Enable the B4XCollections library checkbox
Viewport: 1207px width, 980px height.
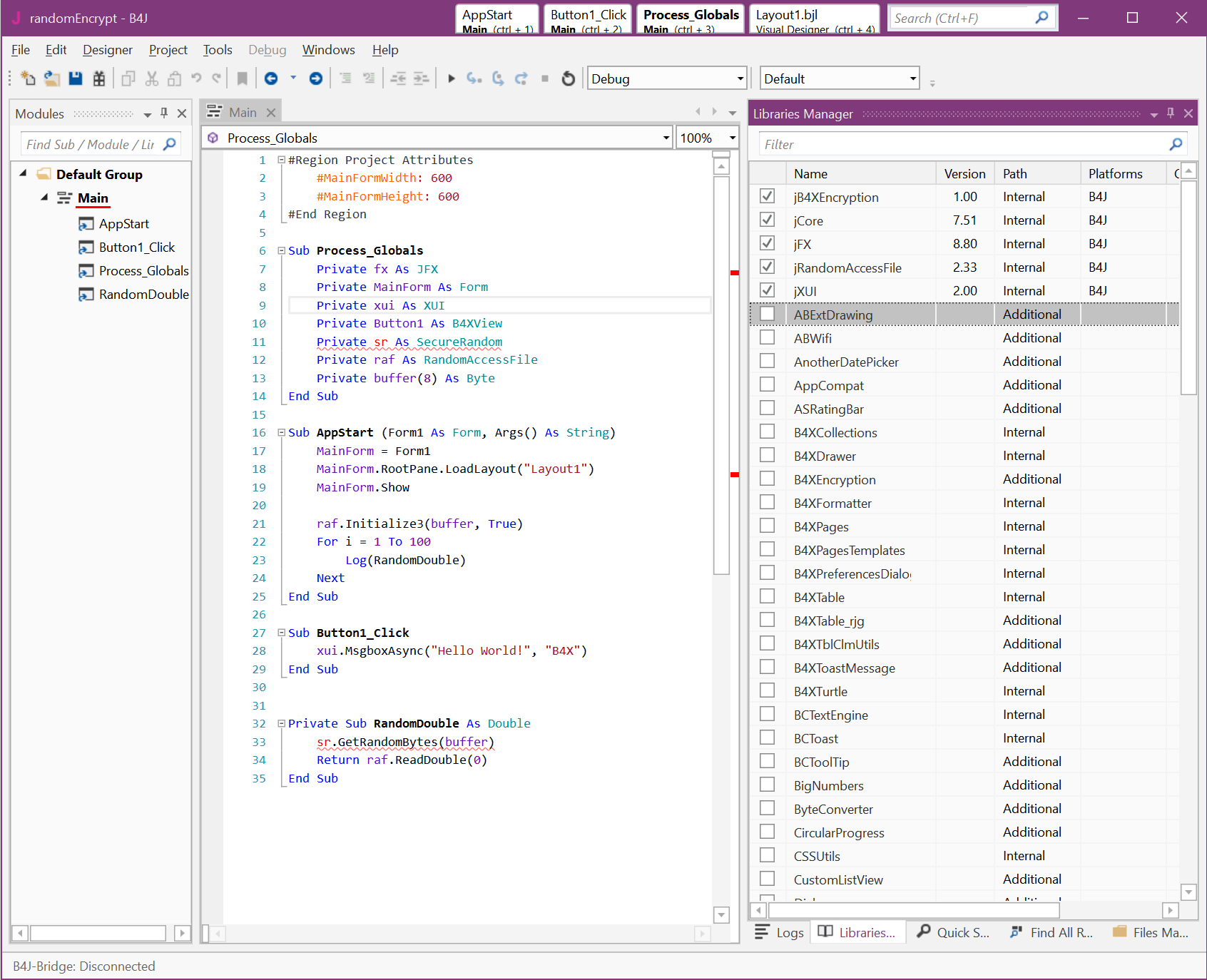pos(767,432)
